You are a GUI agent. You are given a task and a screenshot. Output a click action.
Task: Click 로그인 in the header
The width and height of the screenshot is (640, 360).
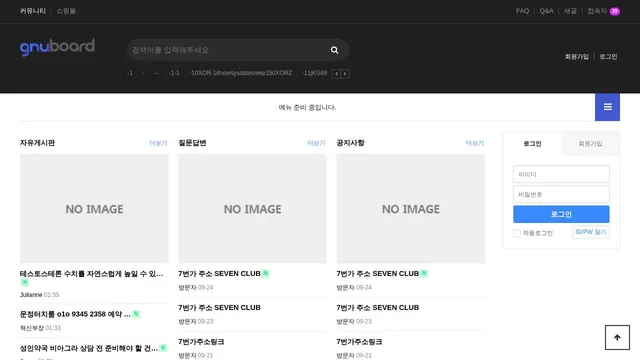[x=608, y=57]
